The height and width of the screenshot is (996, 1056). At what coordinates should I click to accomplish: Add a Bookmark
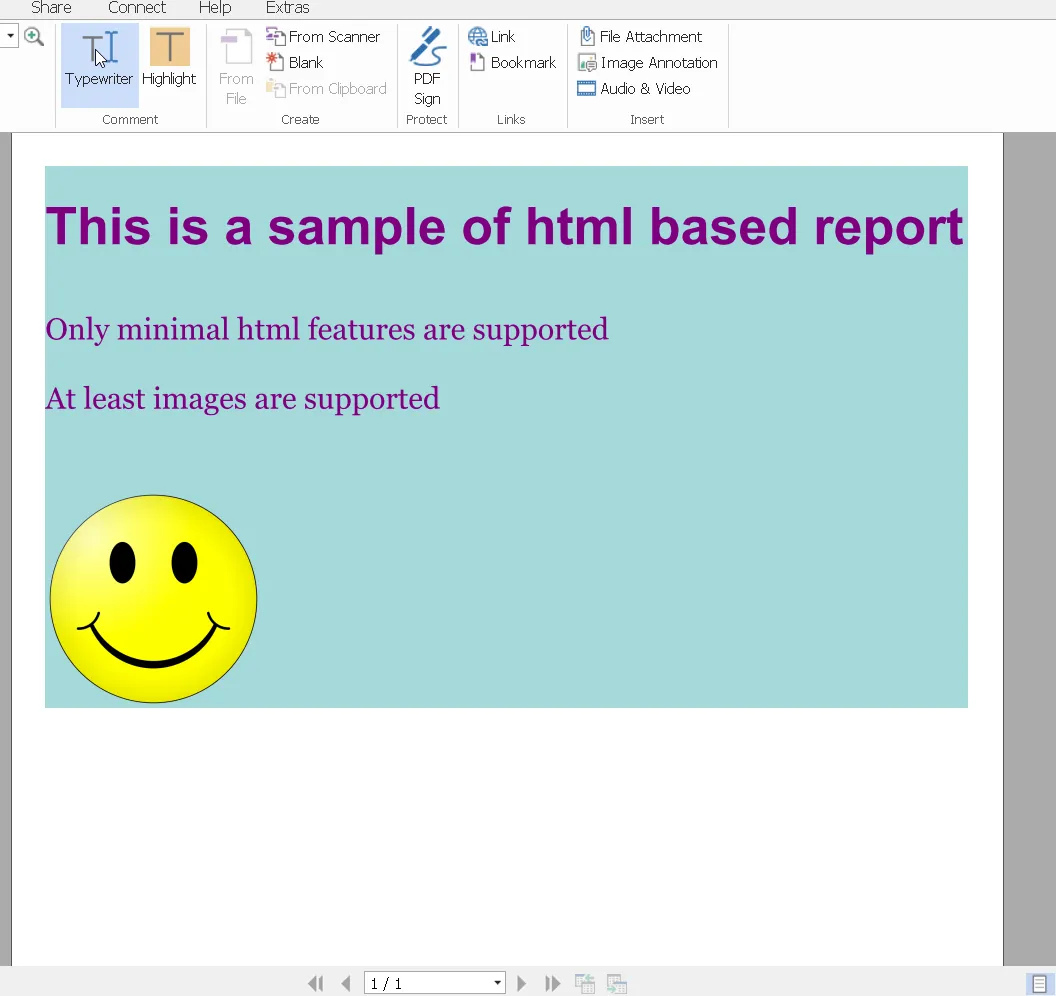pyautogui.click(x=513, y=63)
